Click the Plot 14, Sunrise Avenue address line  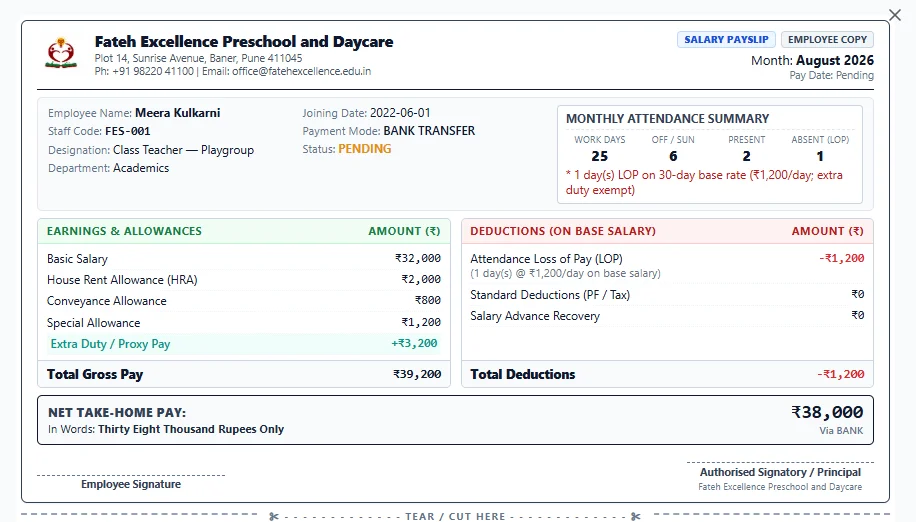(x=199, y=58)
